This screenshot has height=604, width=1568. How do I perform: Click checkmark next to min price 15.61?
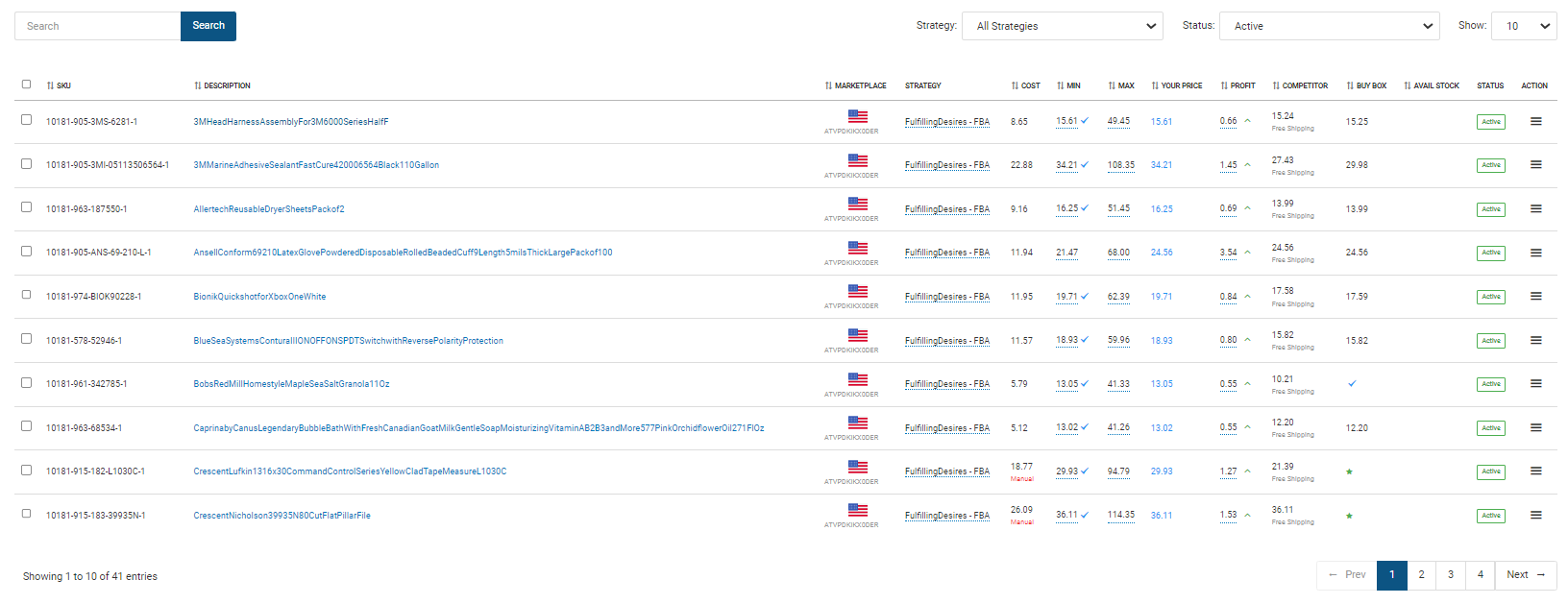click(1085, 121)
